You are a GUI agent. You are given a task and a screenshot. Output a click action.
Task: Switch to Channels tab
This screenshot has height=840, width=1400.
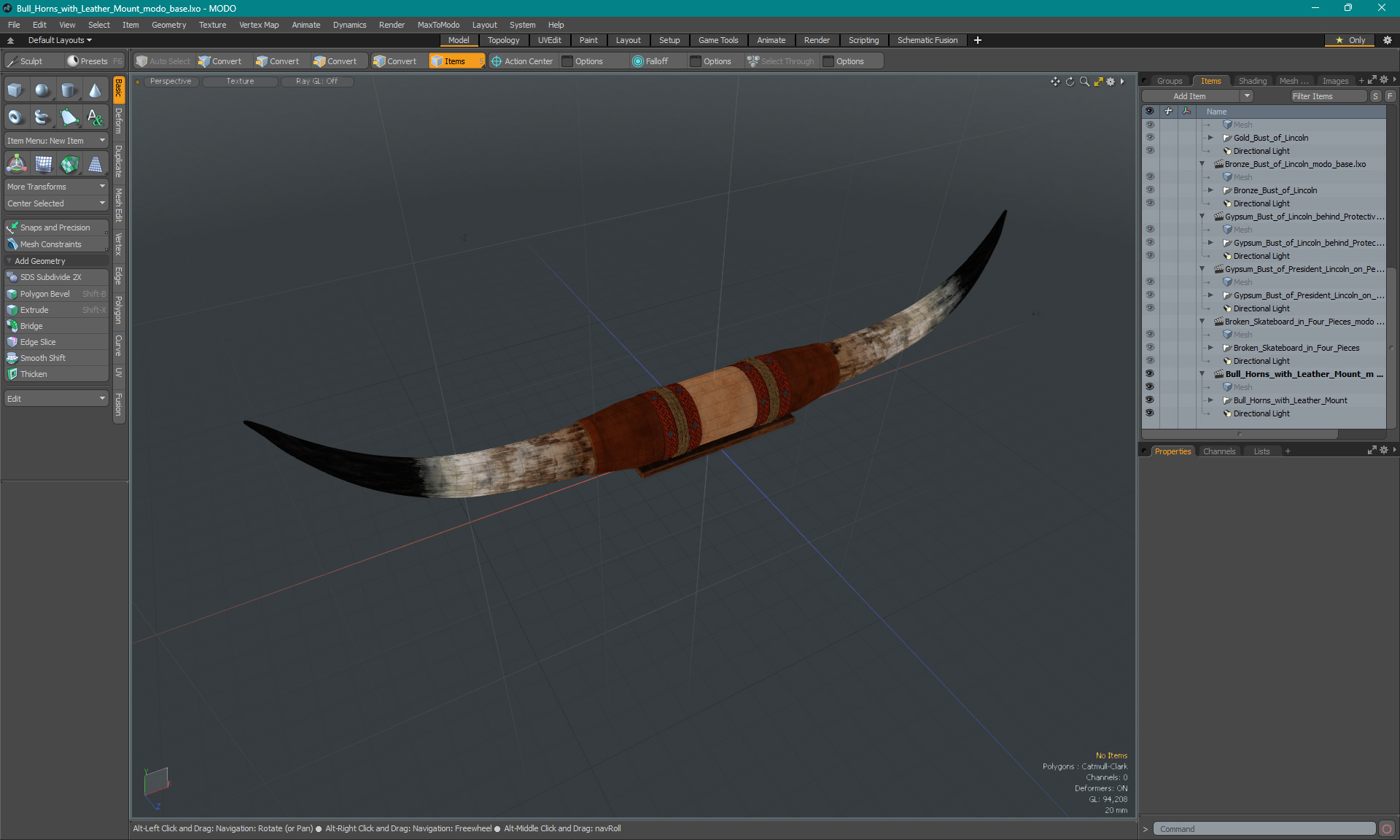tap(1219, 451)
